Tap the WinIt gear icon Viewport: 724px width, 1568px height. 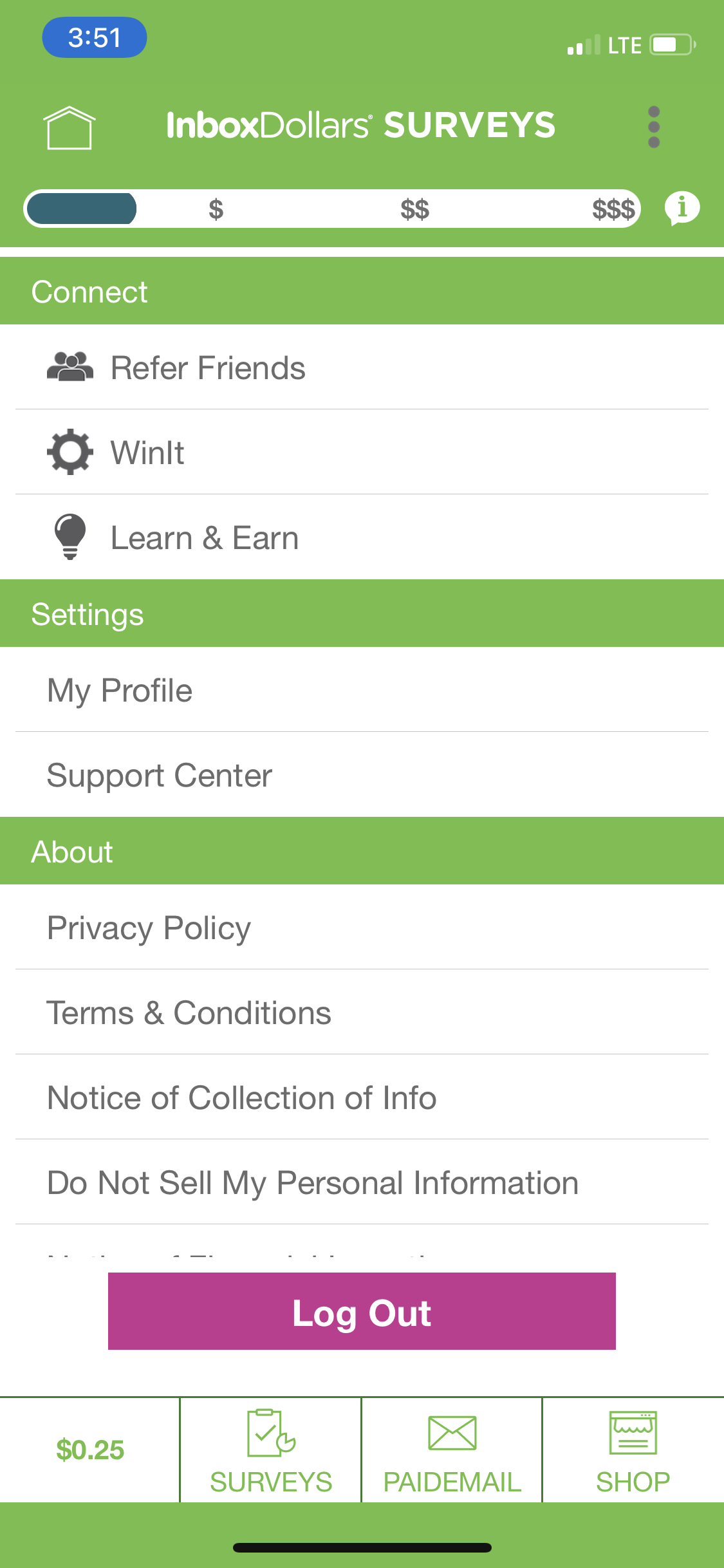[x=70, y=452]
